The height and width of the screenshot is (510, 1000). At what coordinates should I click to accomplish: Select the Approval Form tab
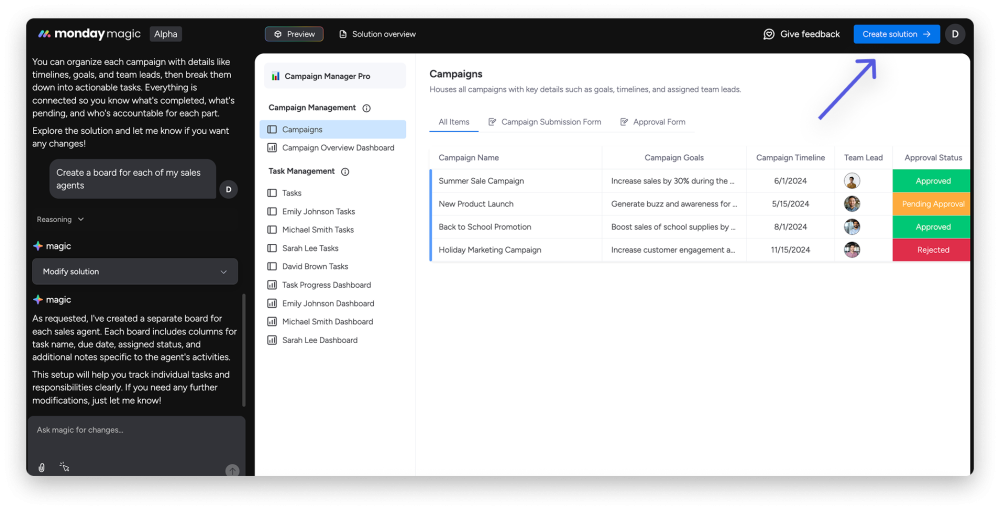652,122
